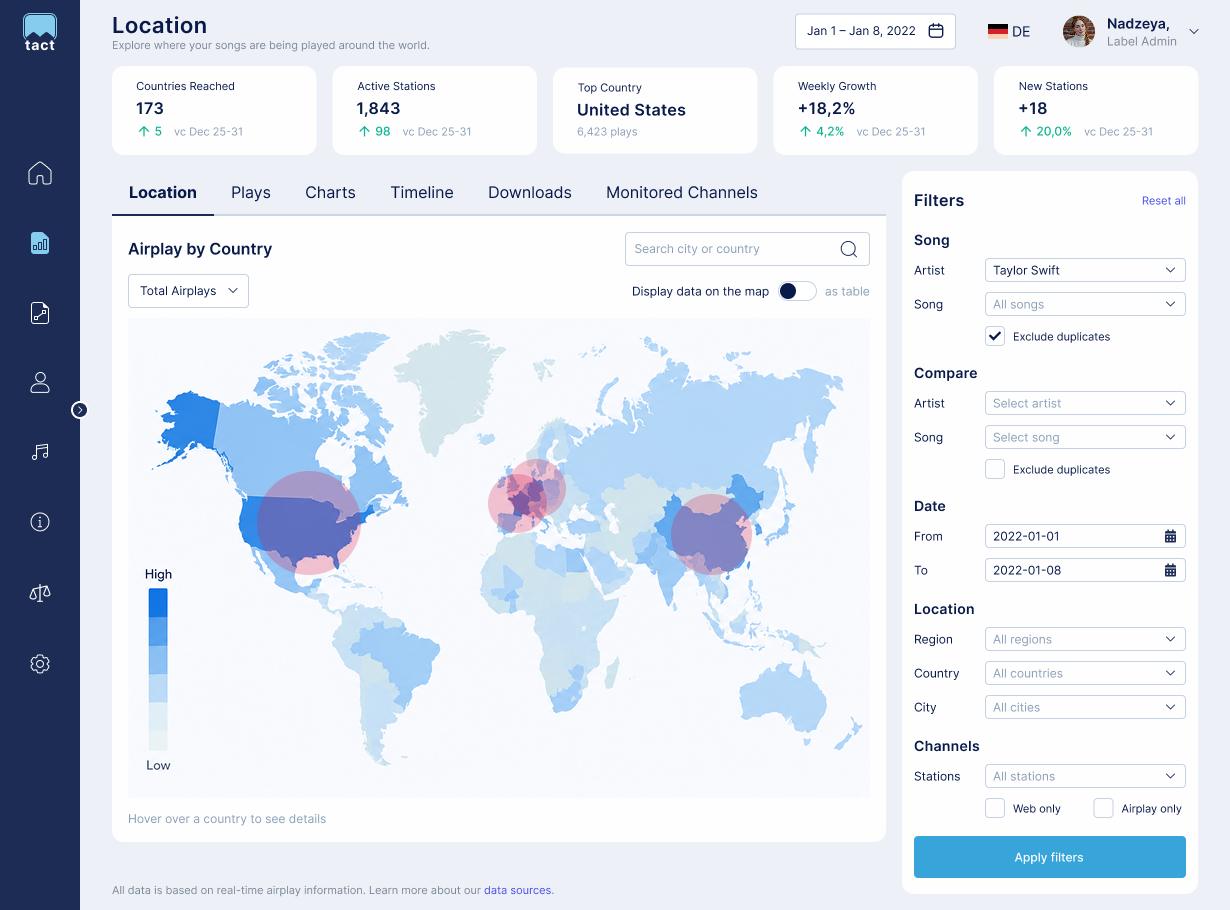The height and width of the screenshot is (910, 1230).
Task: Open the settings gear in the sidebar
Action: click(40, 664)
